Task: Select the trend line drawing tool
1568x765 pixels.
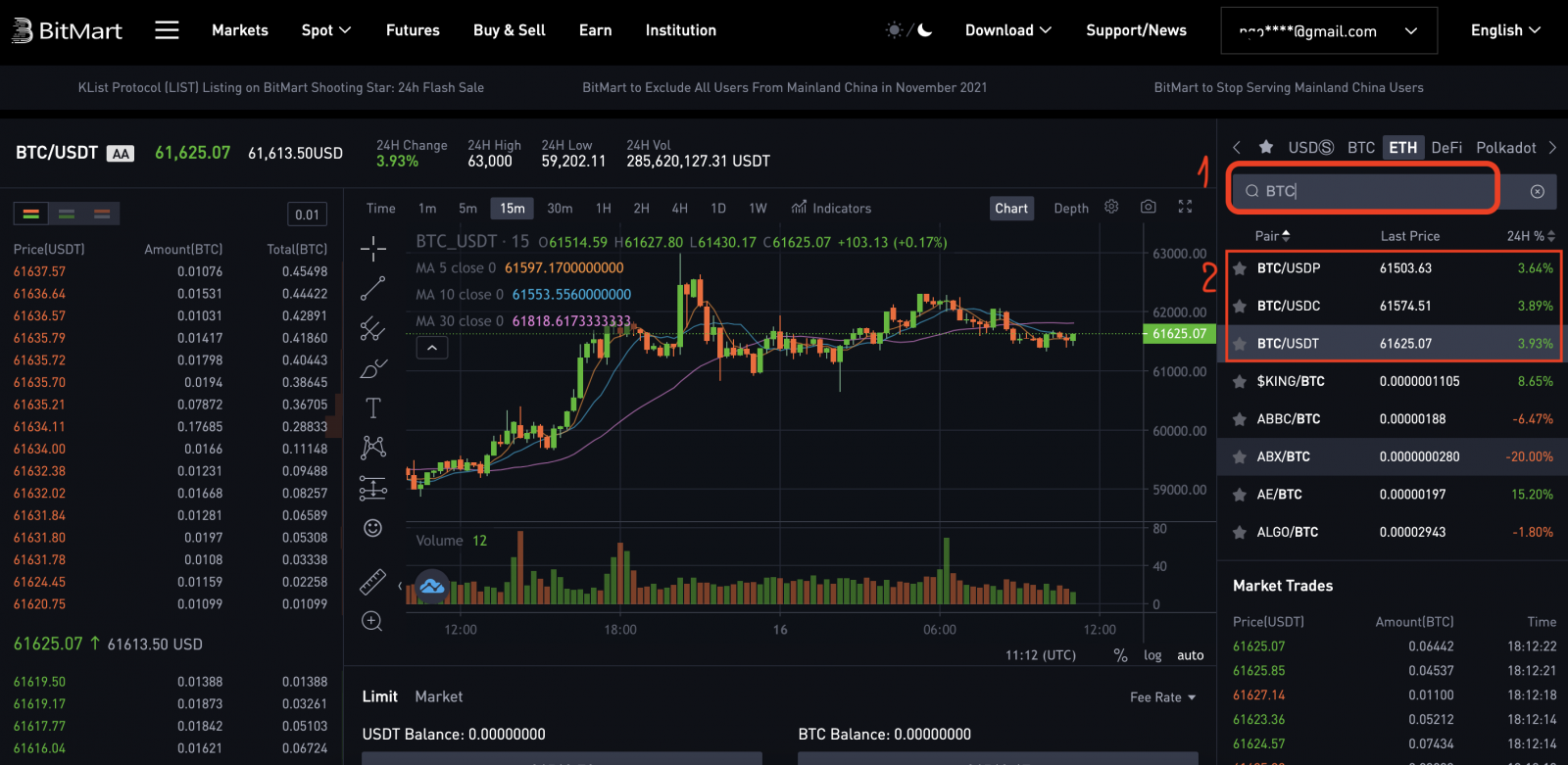Action: click(372, 289)
